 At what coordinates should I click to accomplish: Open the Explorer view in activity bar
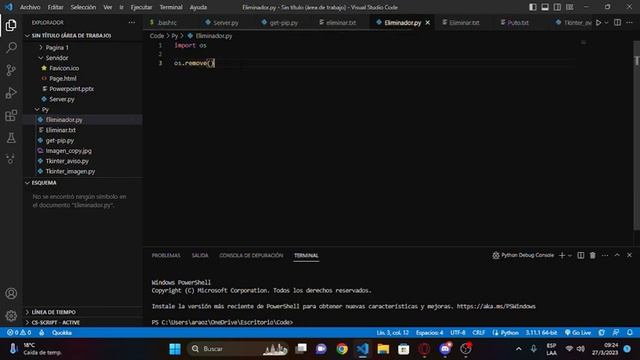click(x=11, y=25)
